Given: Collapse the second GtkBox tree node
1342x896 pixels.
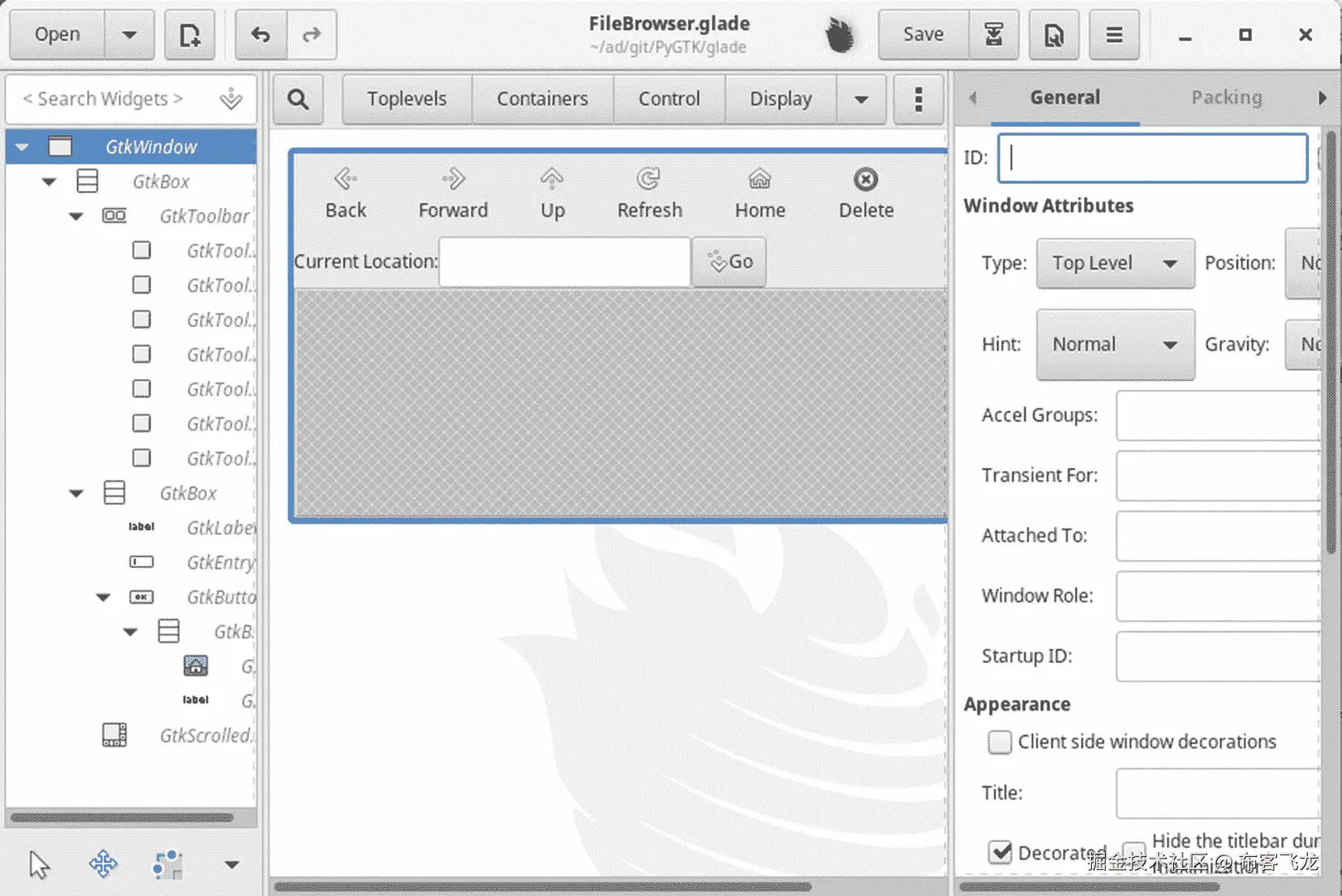Looking at the screenshot, I should tap(76, 493).
